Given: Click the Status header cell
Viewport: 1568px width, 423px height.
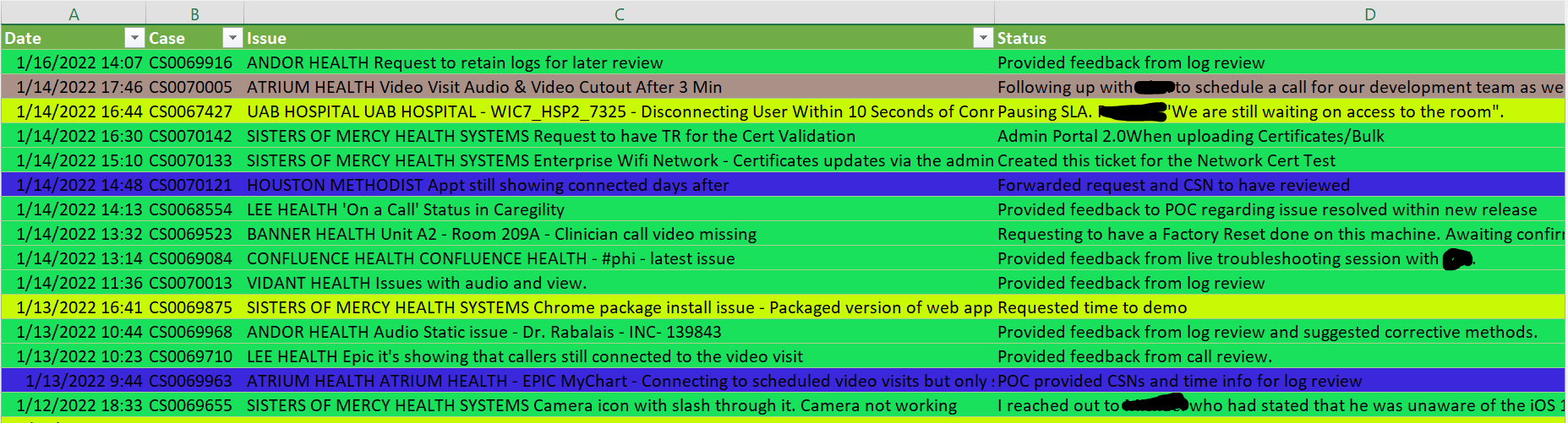Looking at the screenshot, I should pos(1280,38).
